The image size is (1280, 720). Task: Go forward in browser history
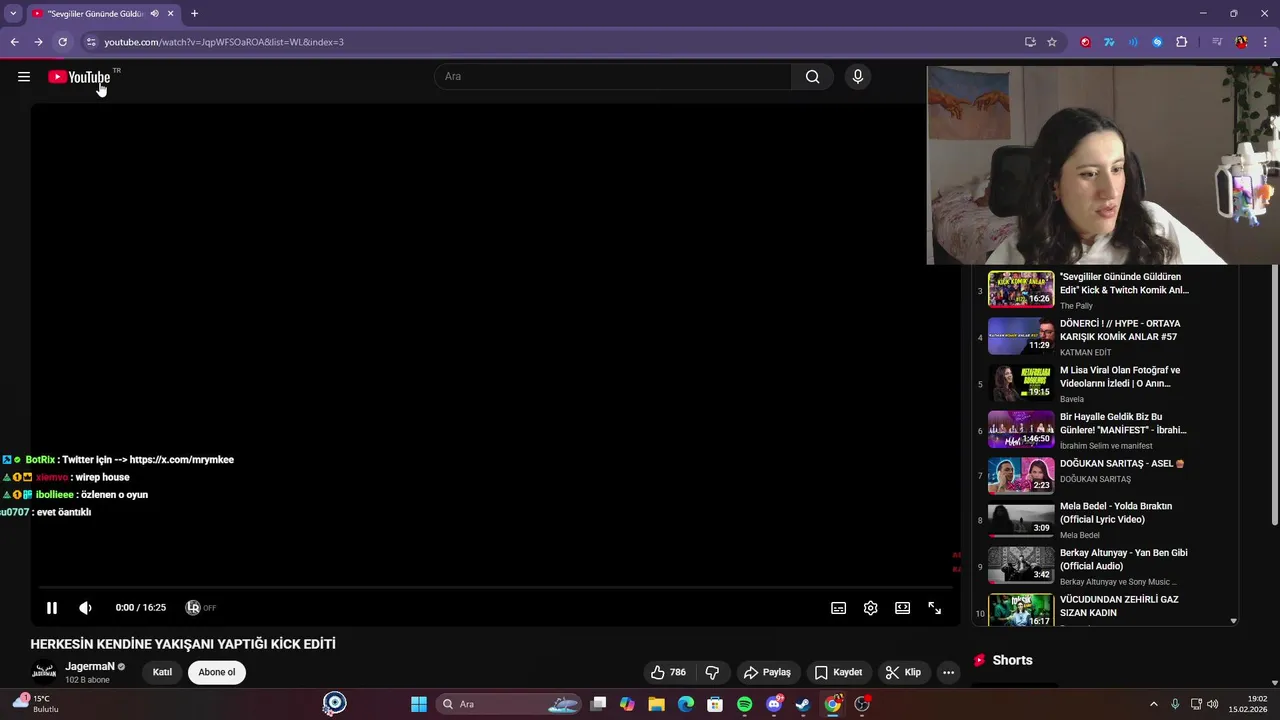38,42
